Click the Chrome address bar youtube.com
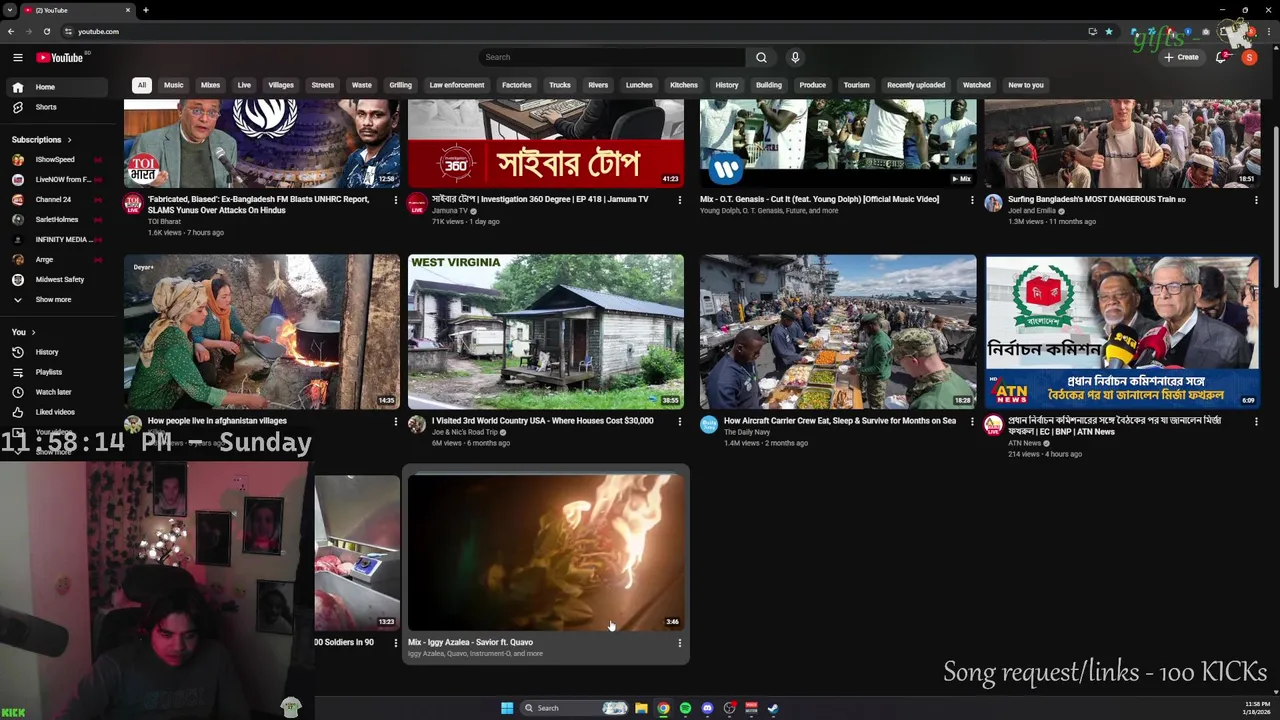This screenshot has height=720, width=1280. [x=98, y=31]
